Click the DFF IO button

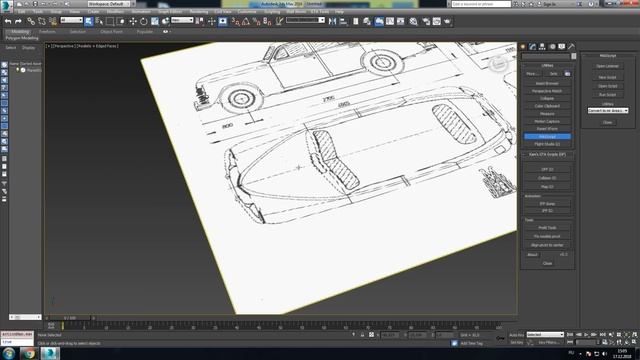[547, 169]
